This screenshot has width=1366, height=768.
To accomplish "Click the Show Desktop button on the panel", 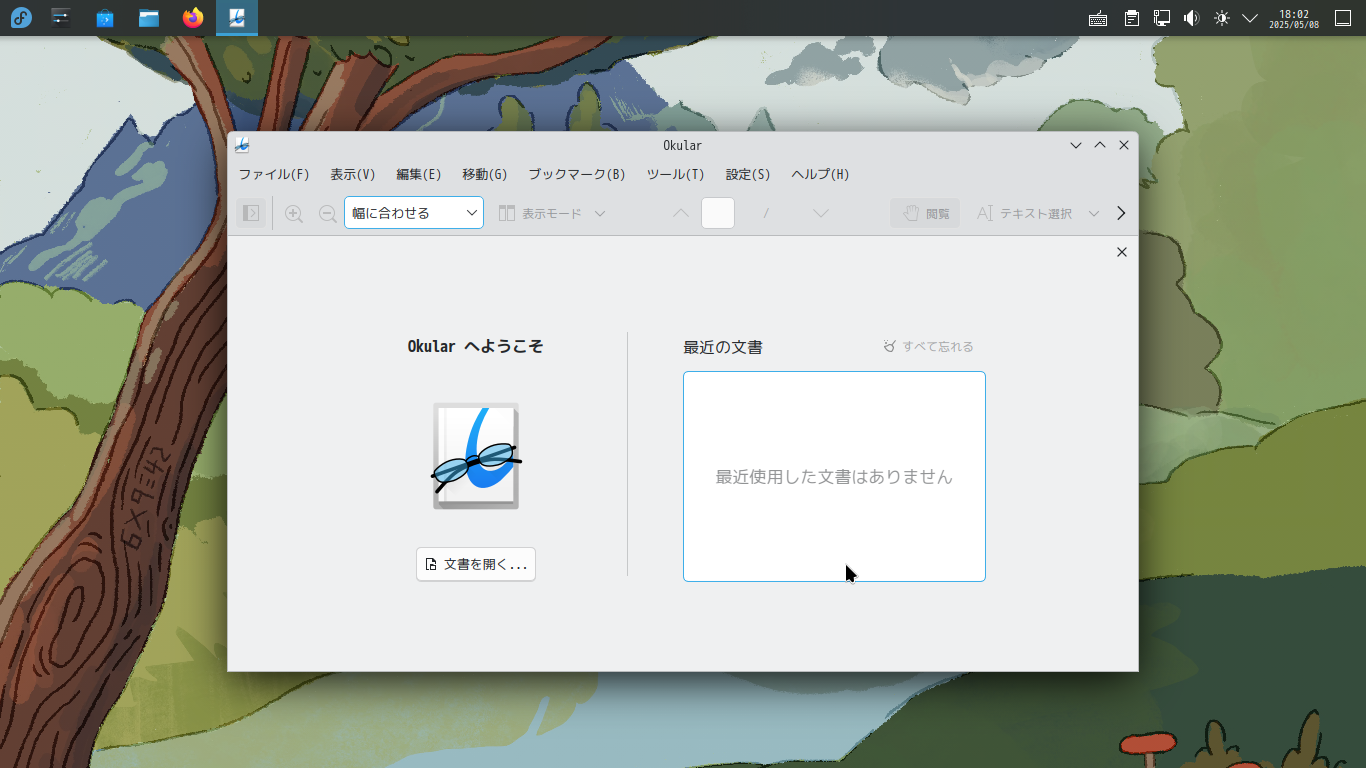I will click(1343, 18).
